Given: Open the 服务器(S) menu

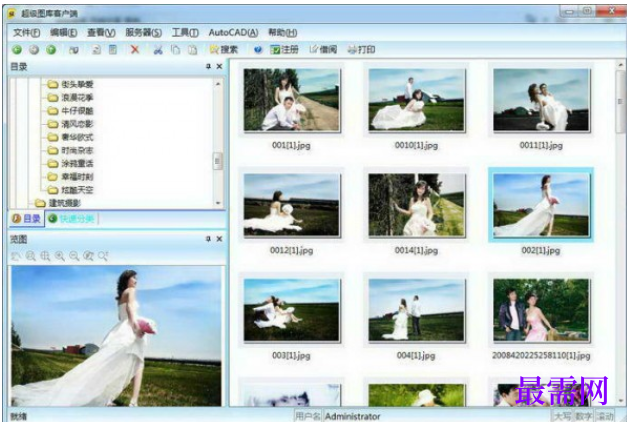Looking at the screenshot, I should (x=143, y=32).
